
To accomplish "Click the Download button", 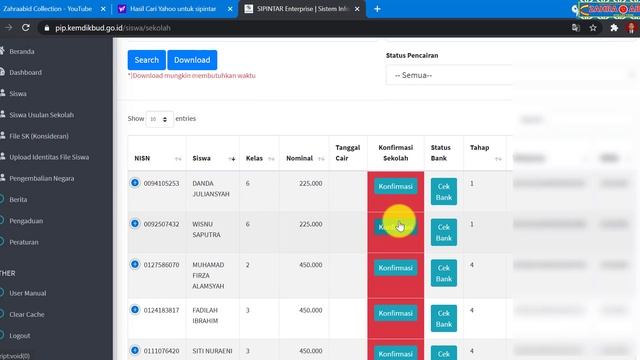I will coord(192,60).
